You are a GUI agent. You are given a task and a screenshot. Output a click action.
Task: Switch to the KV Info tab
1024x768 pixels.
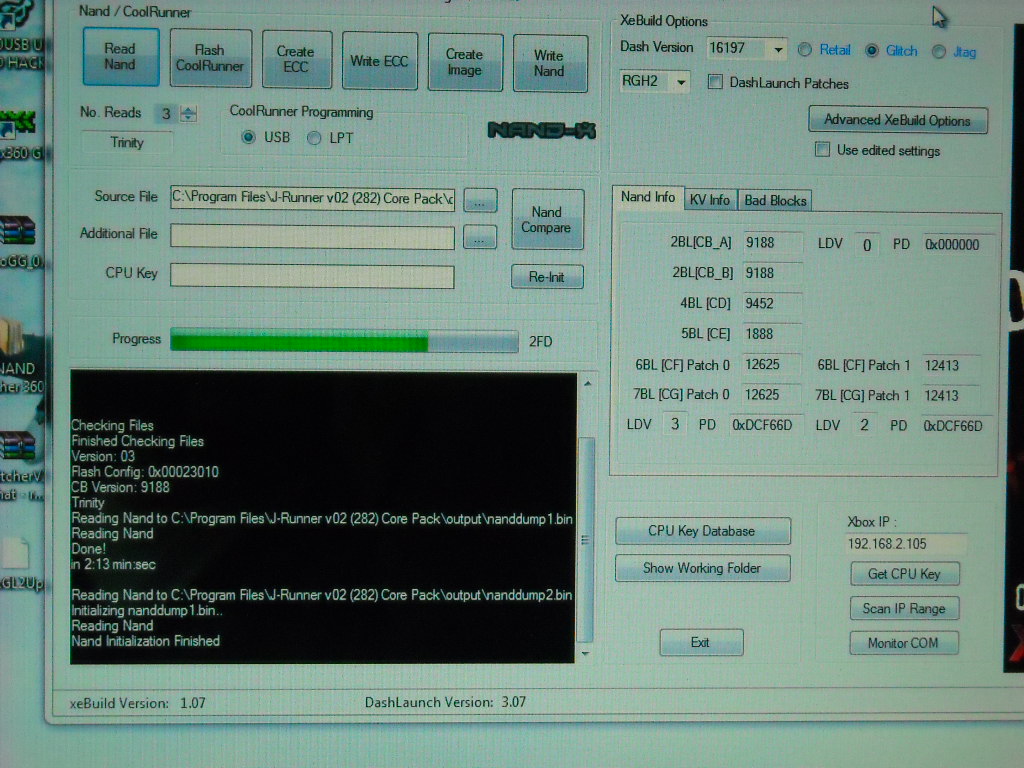tap(709, 200)
